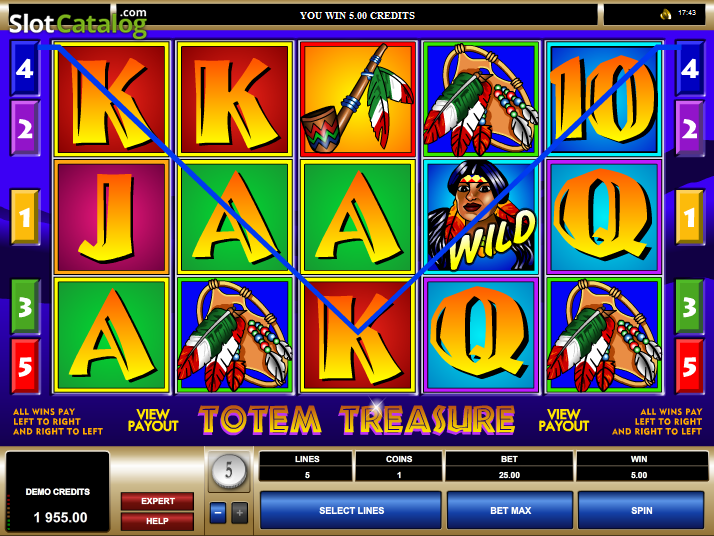Click the gold coins icon near clock
The width and height of the screenshot is (714, 536).
666,14
